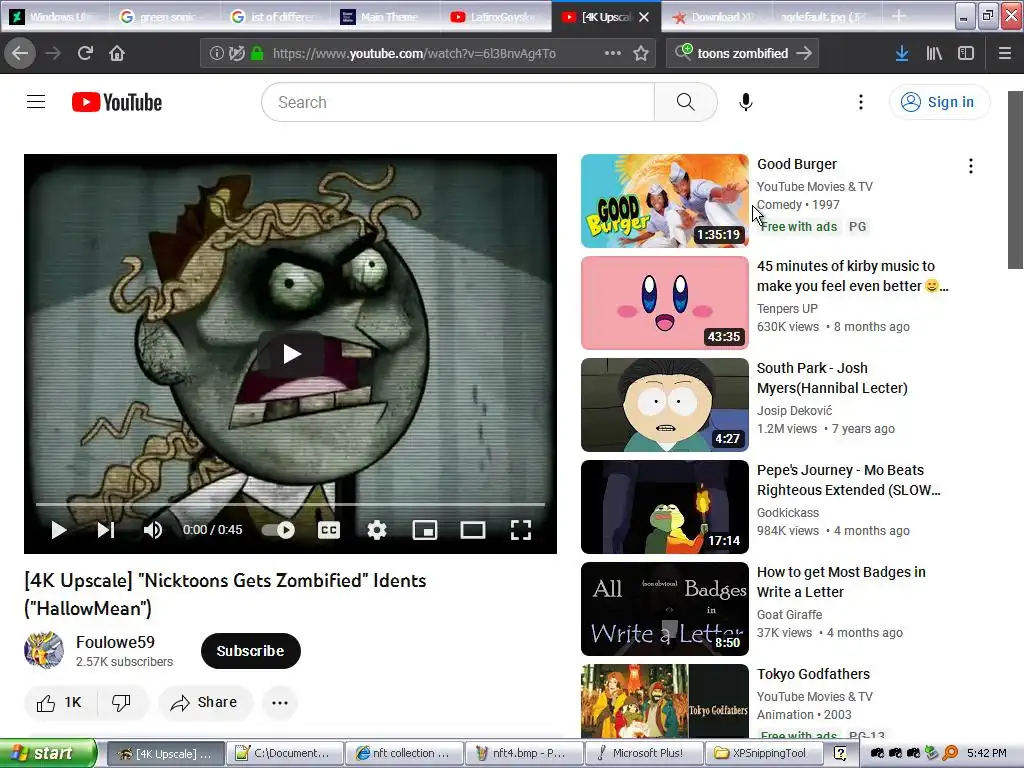Switch to the green sonic Google tab
Image resolution: width=1024 pixels, height=768 pixels.
pos(167,16)
